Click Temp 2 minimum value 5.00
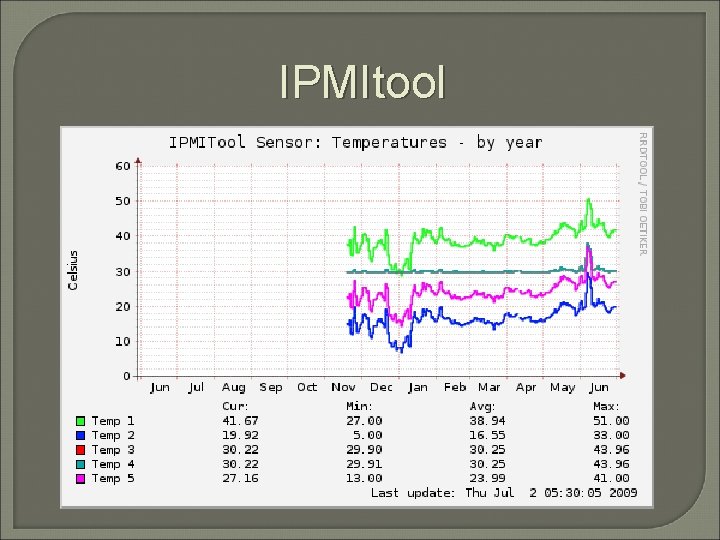The width and height of the screenshot is (720, 540). tap(367, 435)
